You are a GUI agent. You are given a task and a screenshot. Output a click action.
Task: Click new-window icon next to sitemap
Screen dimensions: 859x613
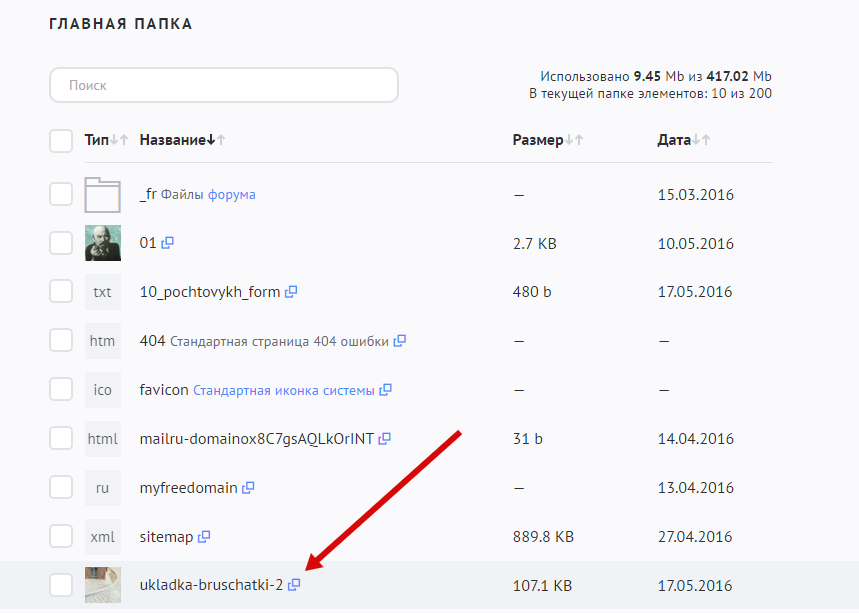coord(204,537)
